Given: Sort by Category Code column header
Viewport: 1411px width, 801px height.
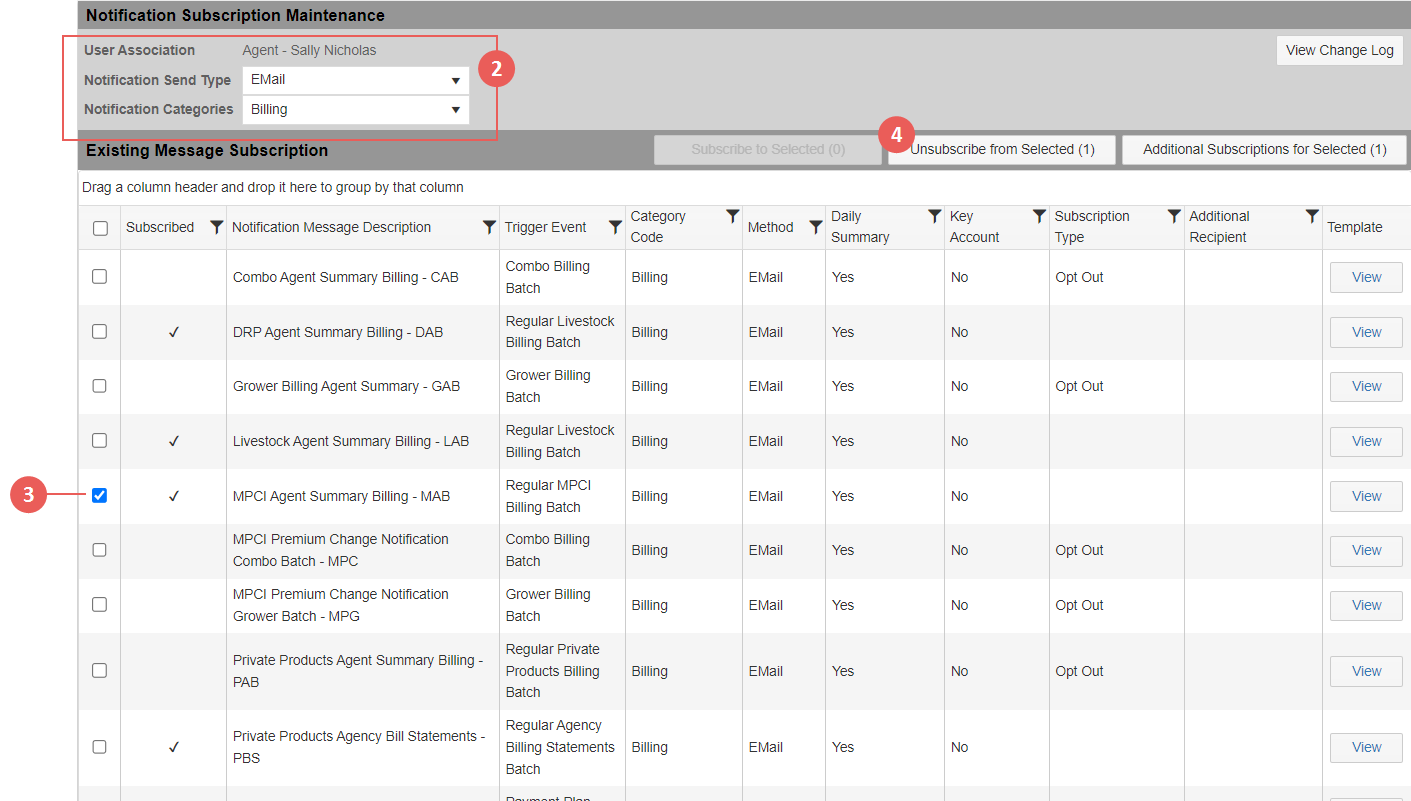Looking at the screenshot, I should (x=658, y=227).
